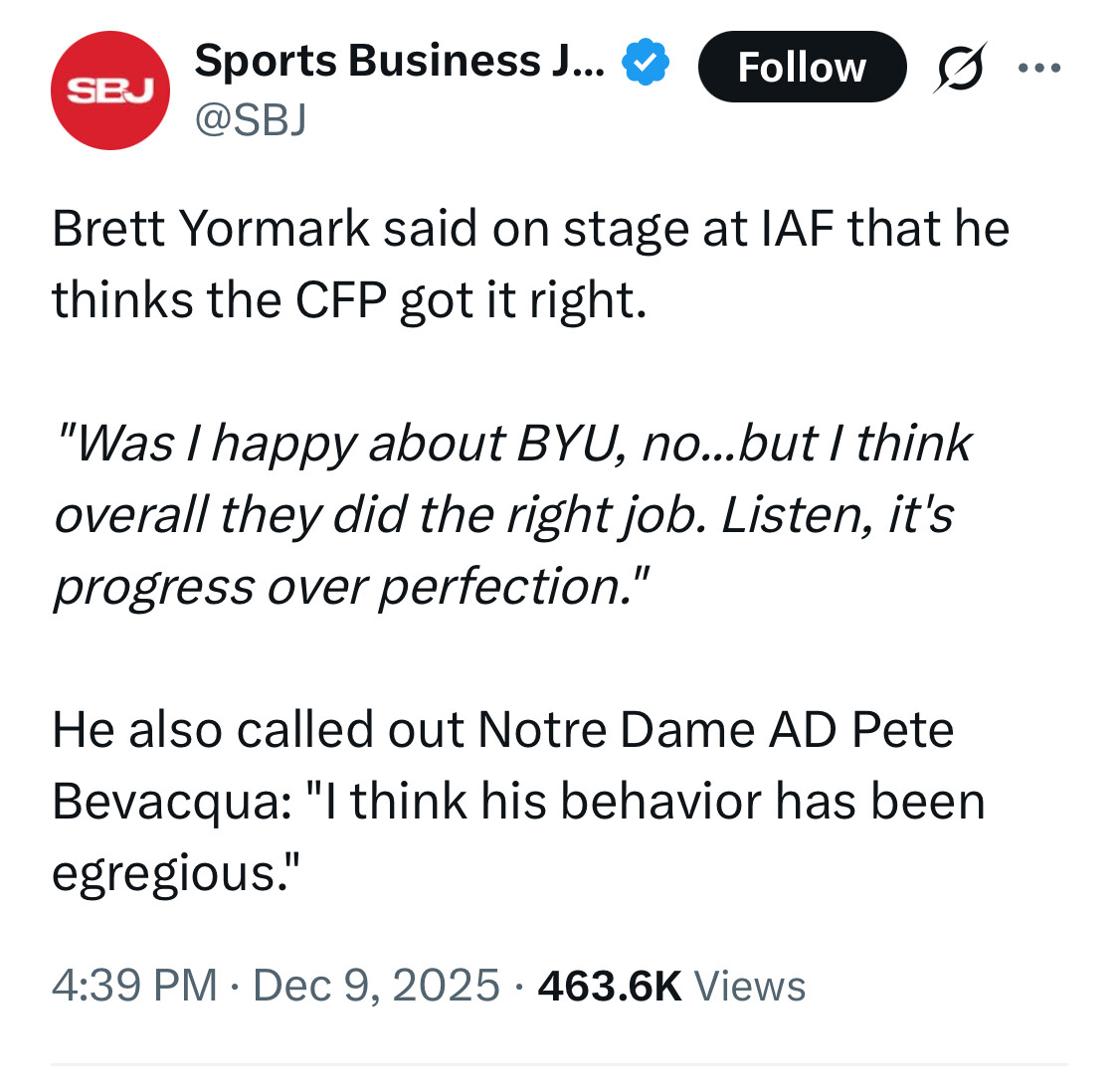1119x1092 pixels.
Task: Follow the Sports Business Journal account
Action: pos(802,68)
